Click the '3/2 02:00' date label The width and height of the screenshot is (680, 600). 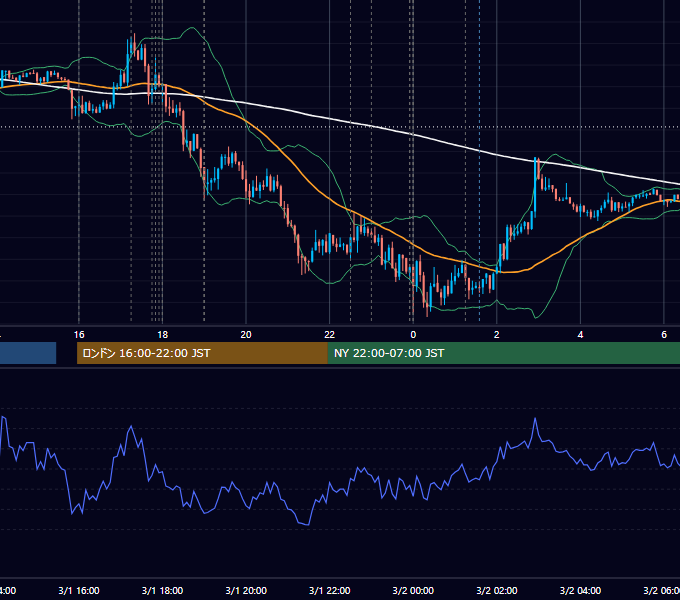[x=497, y=591]
